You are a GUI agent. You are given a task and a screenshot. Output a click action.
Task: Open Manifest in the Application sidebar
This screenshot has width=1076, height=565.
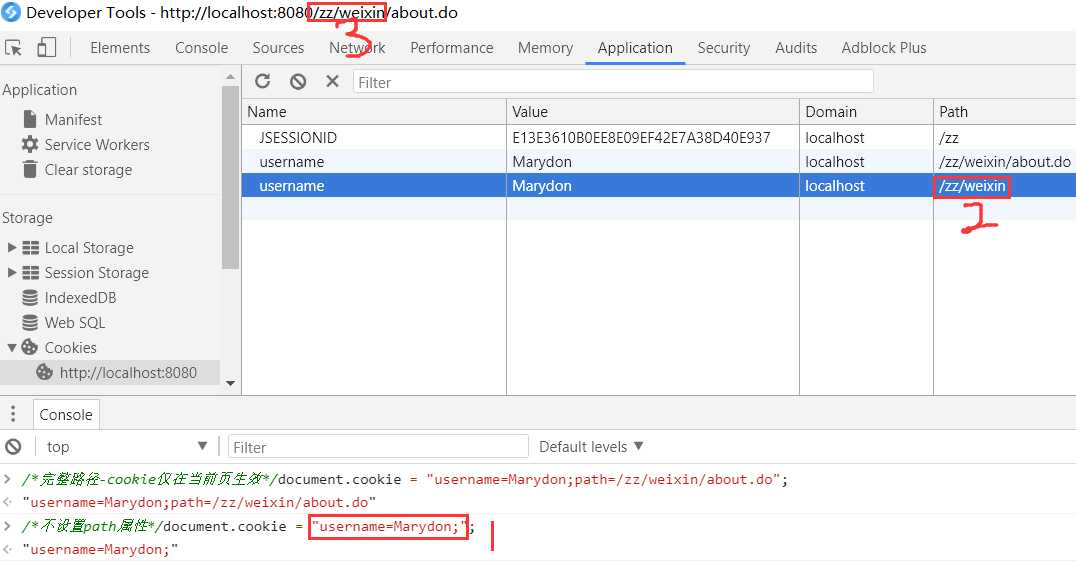73,119
